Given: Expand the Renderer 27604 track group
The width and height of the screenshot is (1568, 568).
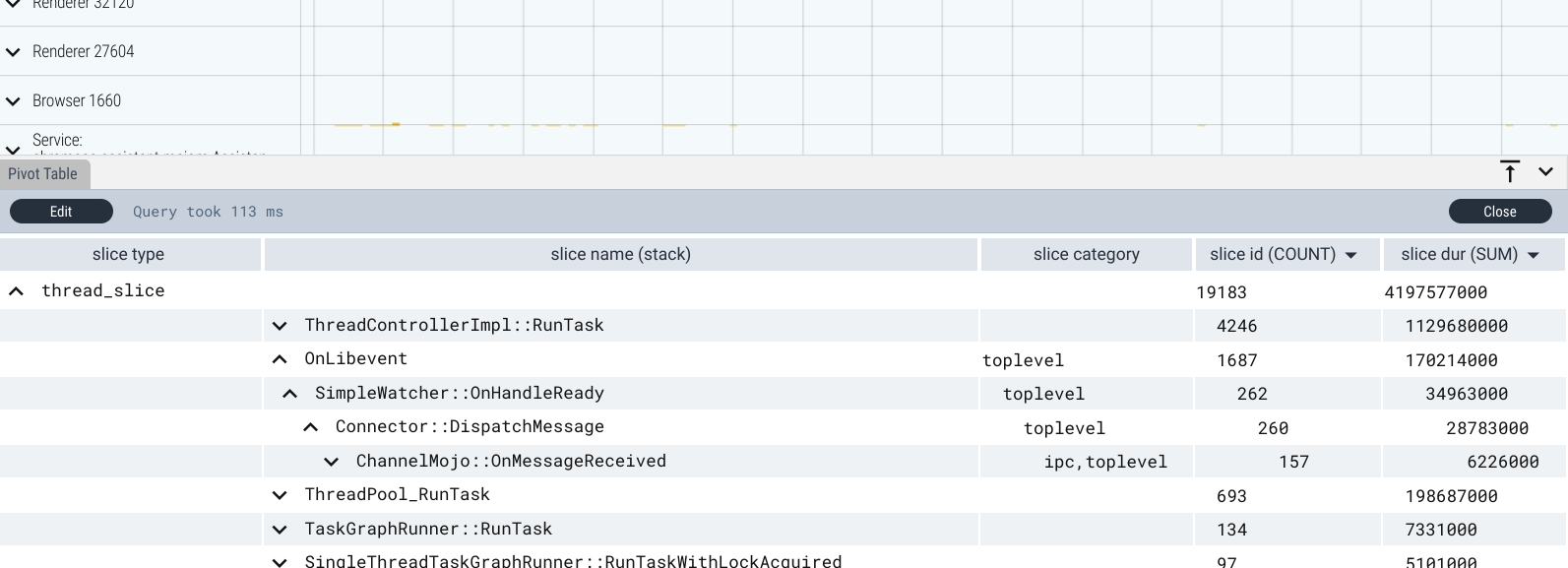Looking at the screenshot, I should [14, 52].
